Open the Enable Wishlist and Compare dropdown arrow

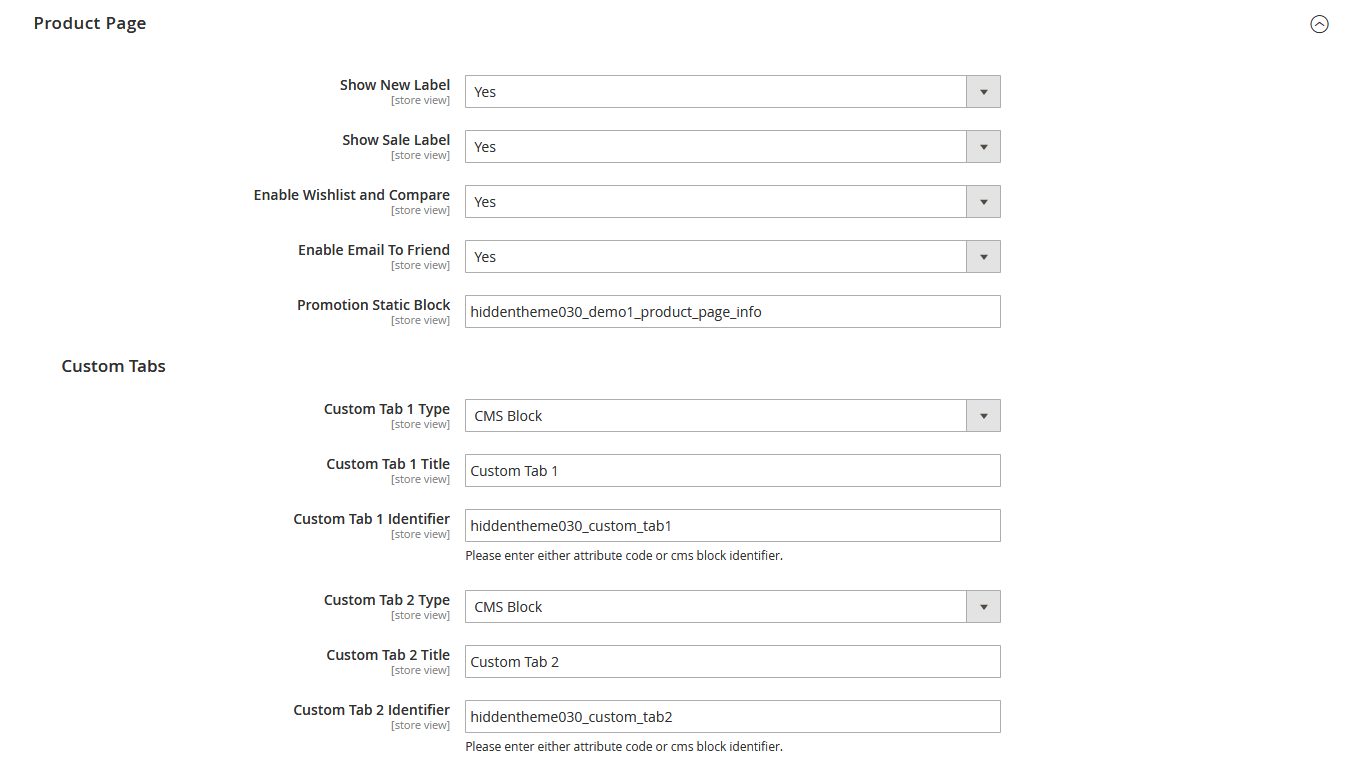coord(983,201)
